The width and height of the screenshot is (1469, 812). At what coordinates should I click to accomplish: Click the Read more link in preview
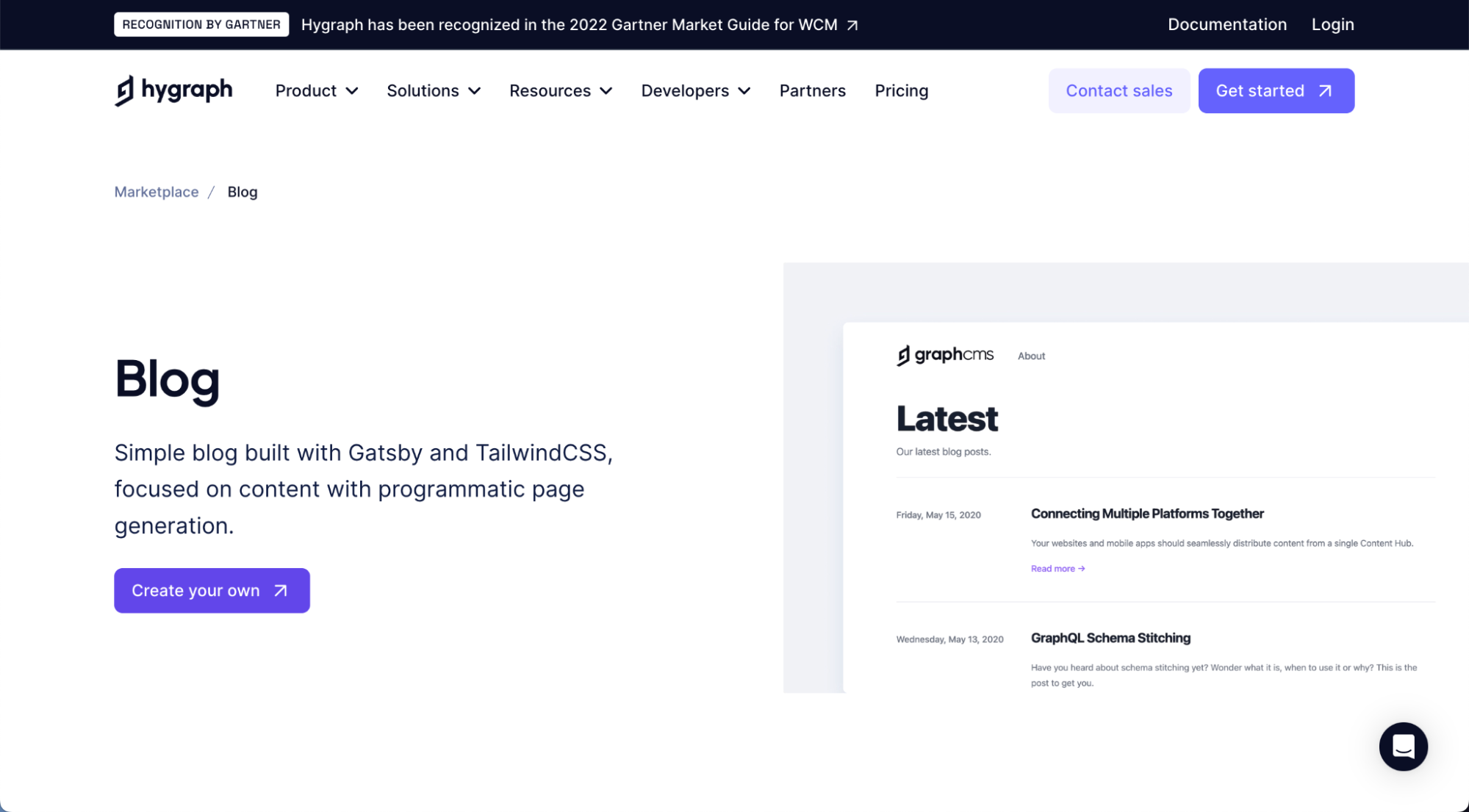tap(1057, 569)
